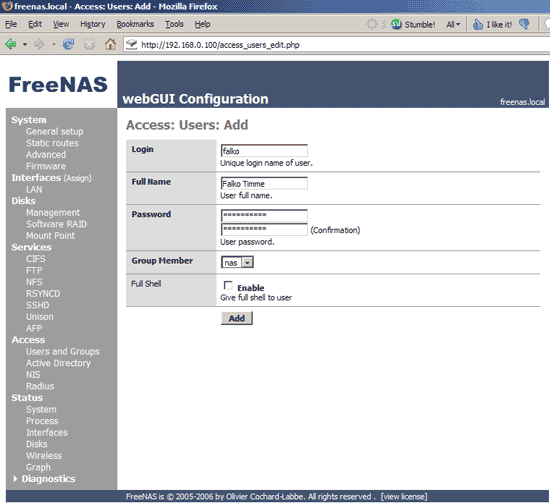Enable the Full Shell checkbox
The width and height of the screenshot is (550, 503).
(x=228, y=286)
